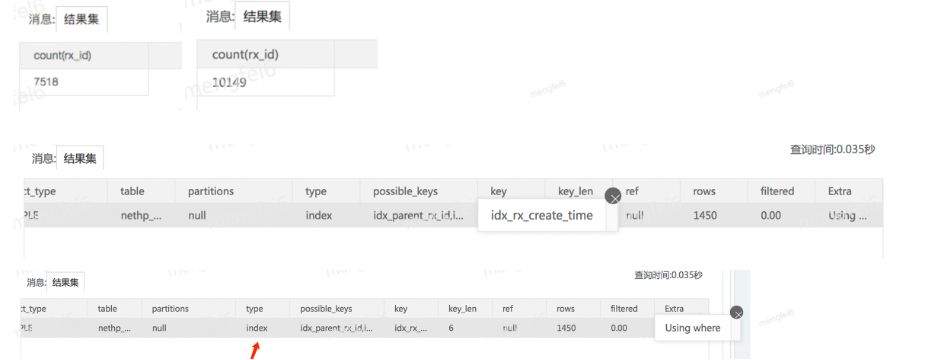The height and width of the screenshot is (360, 942).
Task: Select the Using ... Extra cell in large table
Action: [x=848, y=215]
